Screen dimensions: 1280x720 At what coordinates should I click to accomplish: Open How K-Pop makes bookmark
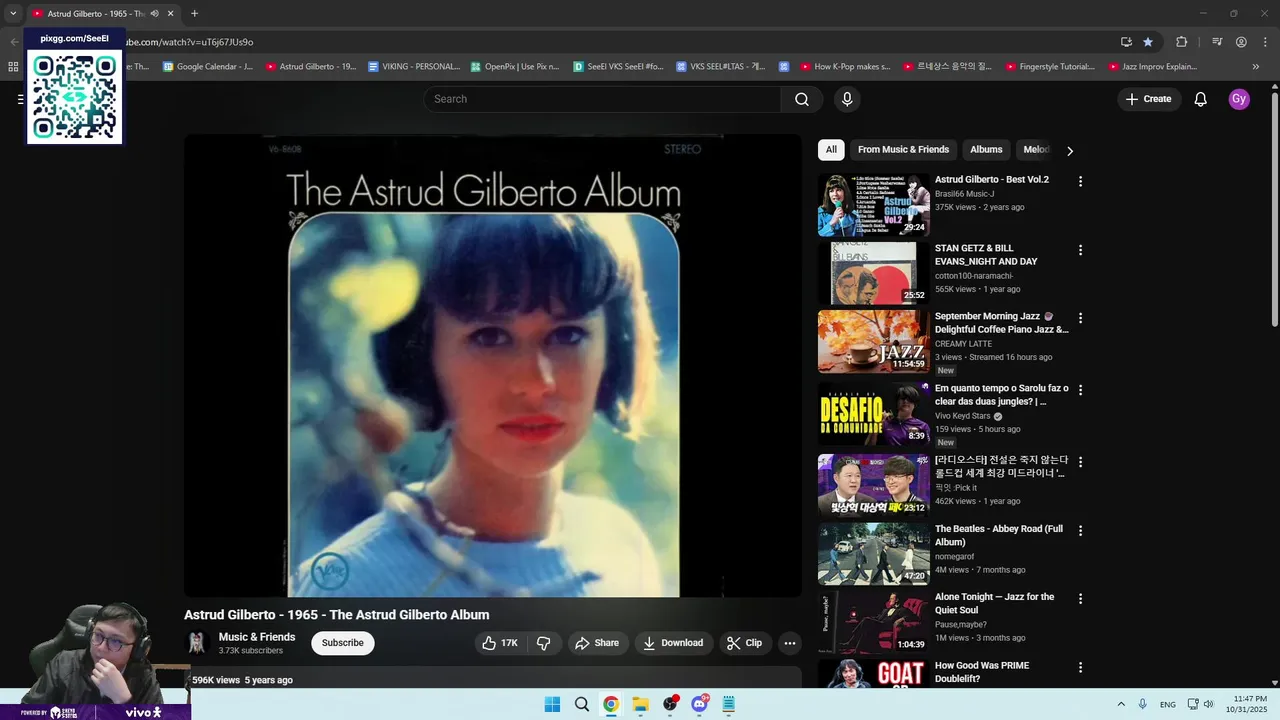pos(845,67)
